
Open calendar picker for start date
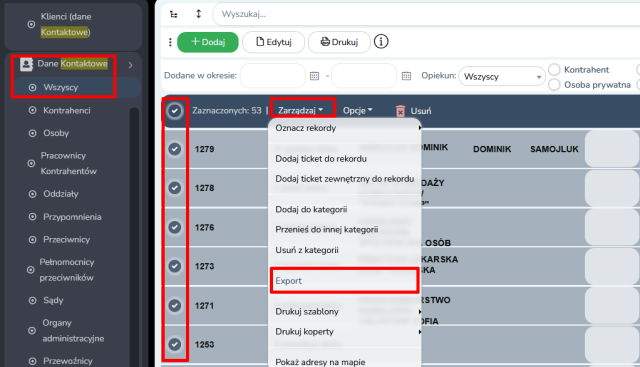point(314,76)
